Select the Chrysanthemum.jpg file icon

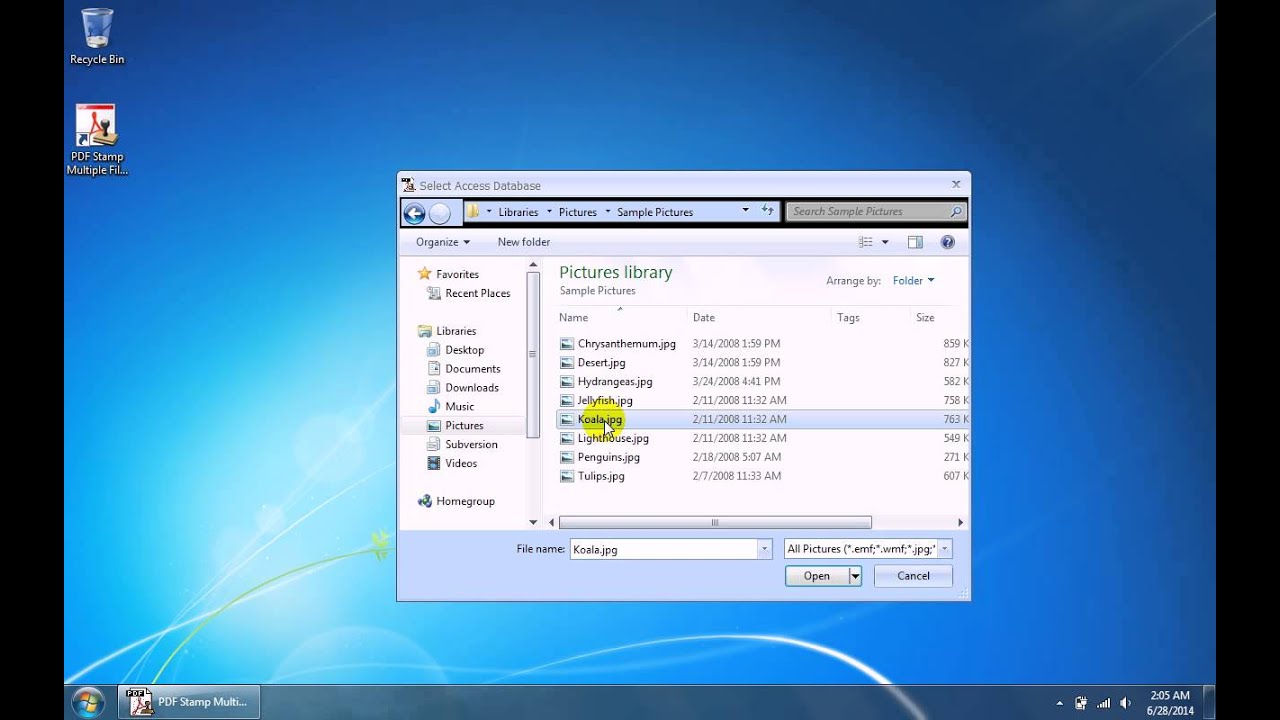567,344
